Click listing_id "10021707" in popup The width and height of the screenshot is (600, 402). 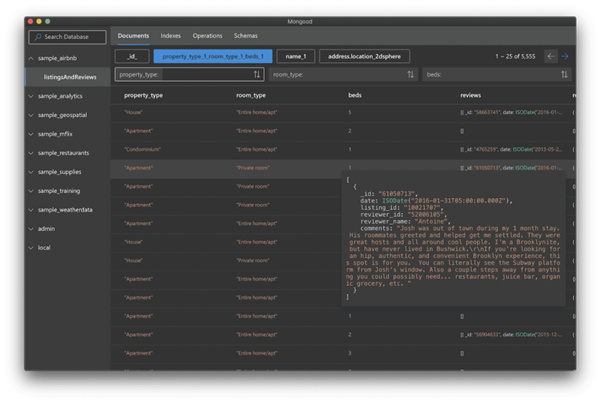pyautogui.click(x=422, y=208)
